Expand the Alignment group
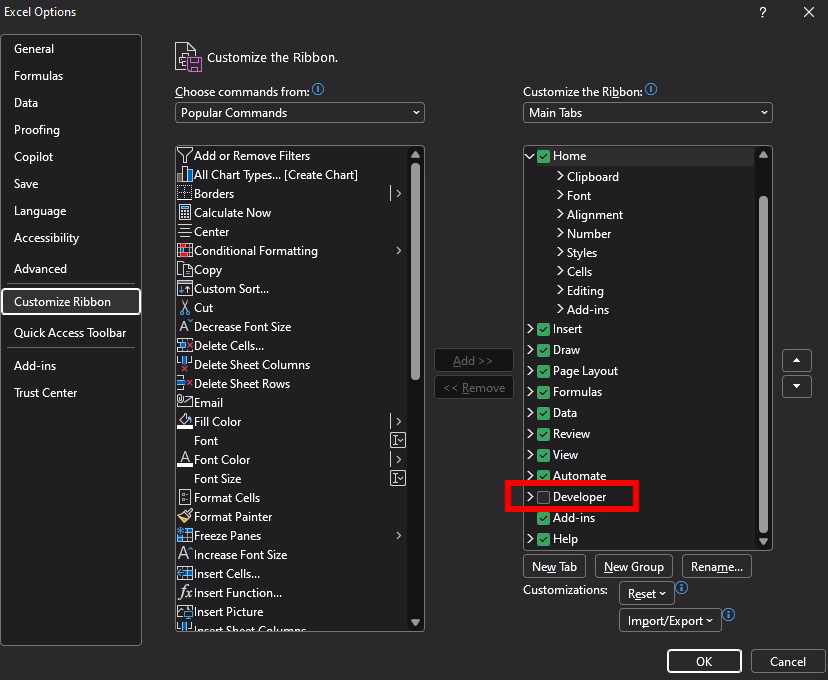This screenshot has height=680, width=828. click(560, 214)
